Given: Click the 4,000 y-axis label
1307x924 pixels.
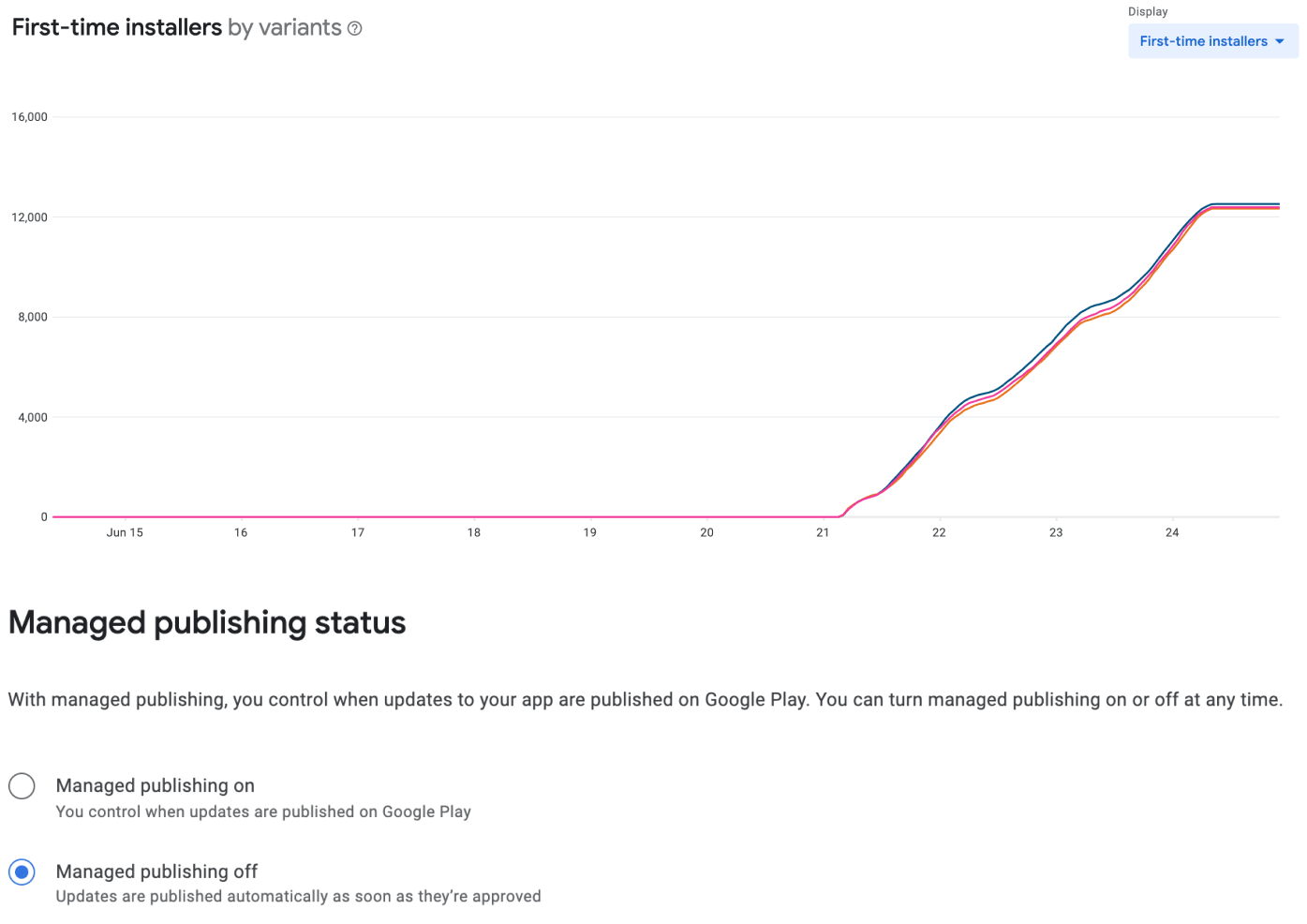Looking at the screenshot, I should coord(32,417).
